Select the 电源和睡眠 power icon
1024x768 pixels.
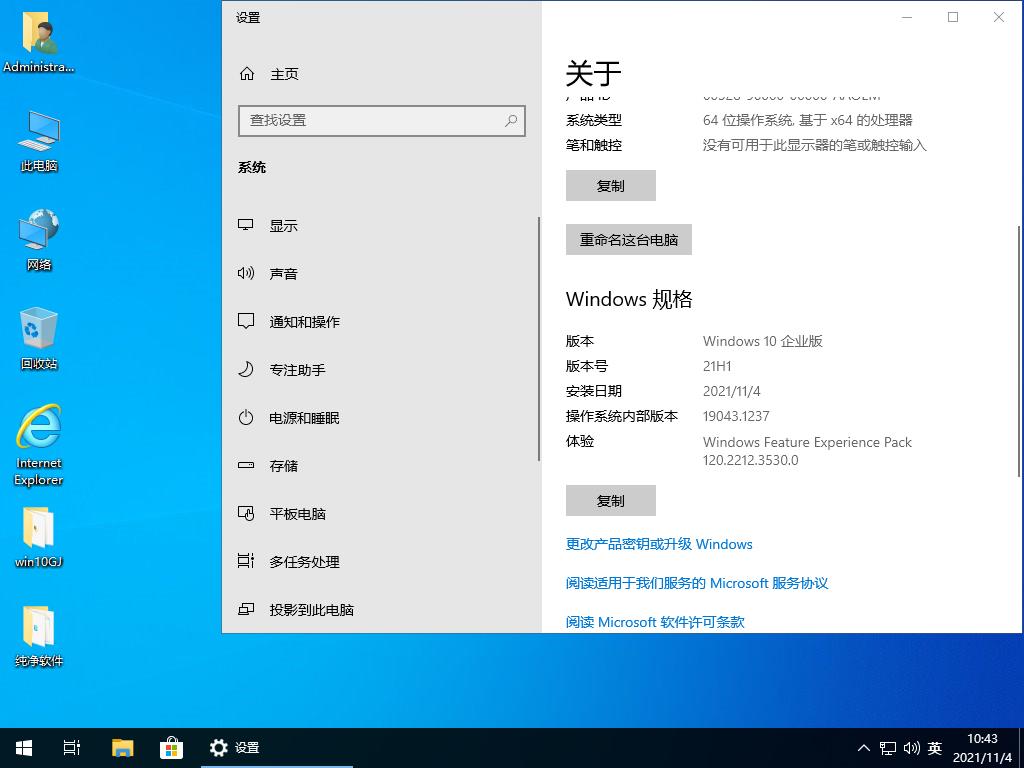tap(246, 417)
